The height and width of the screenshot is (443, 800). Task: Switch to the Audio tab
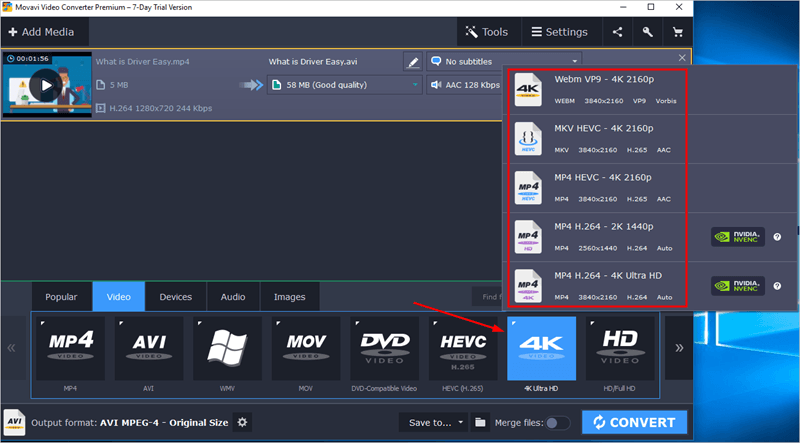233,297
